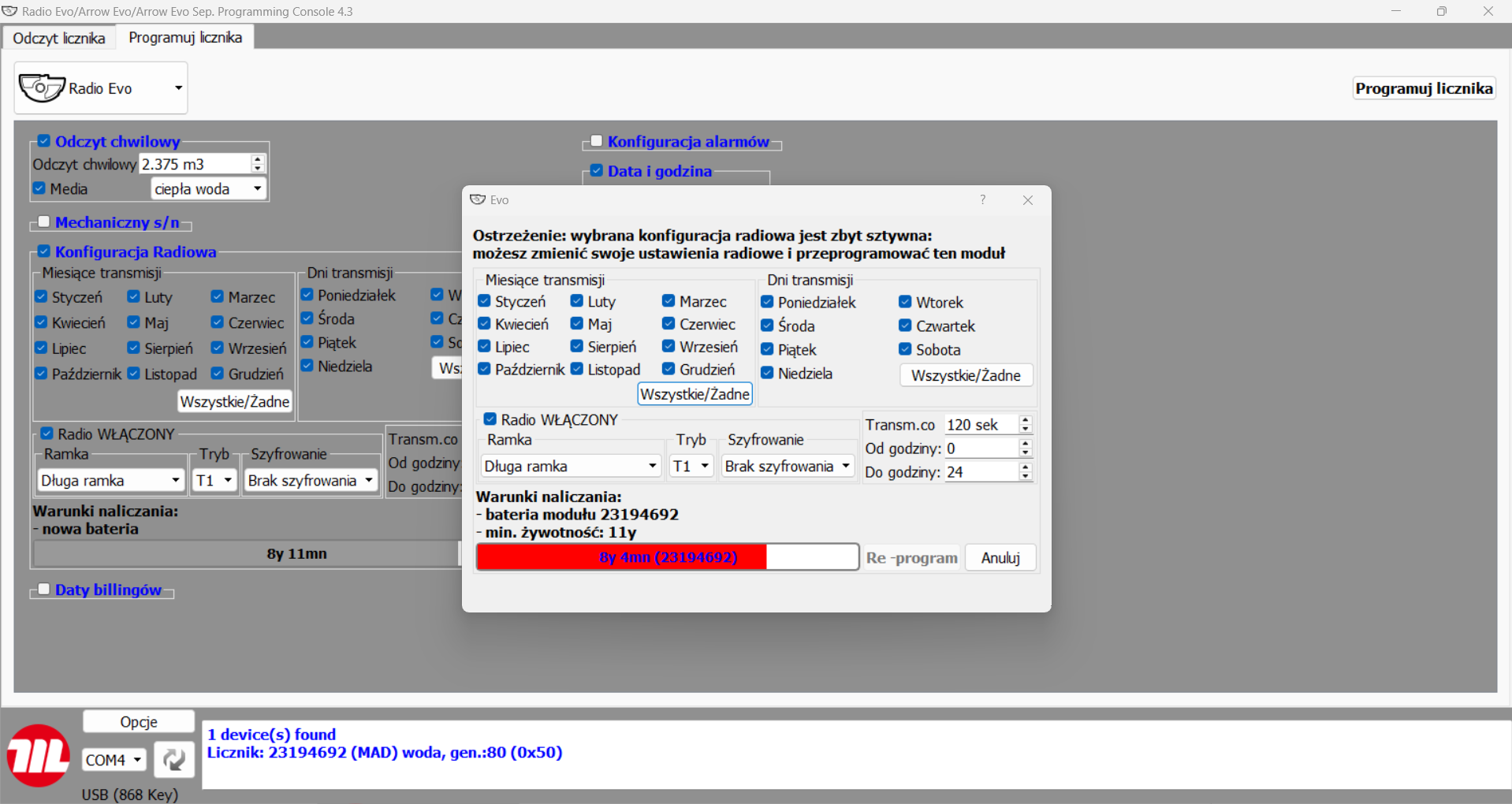This screenshot has height=804, width=1512.
Task: Open Brak szyfrowania dropdown in the dialog
Action: tap(788, 466)
